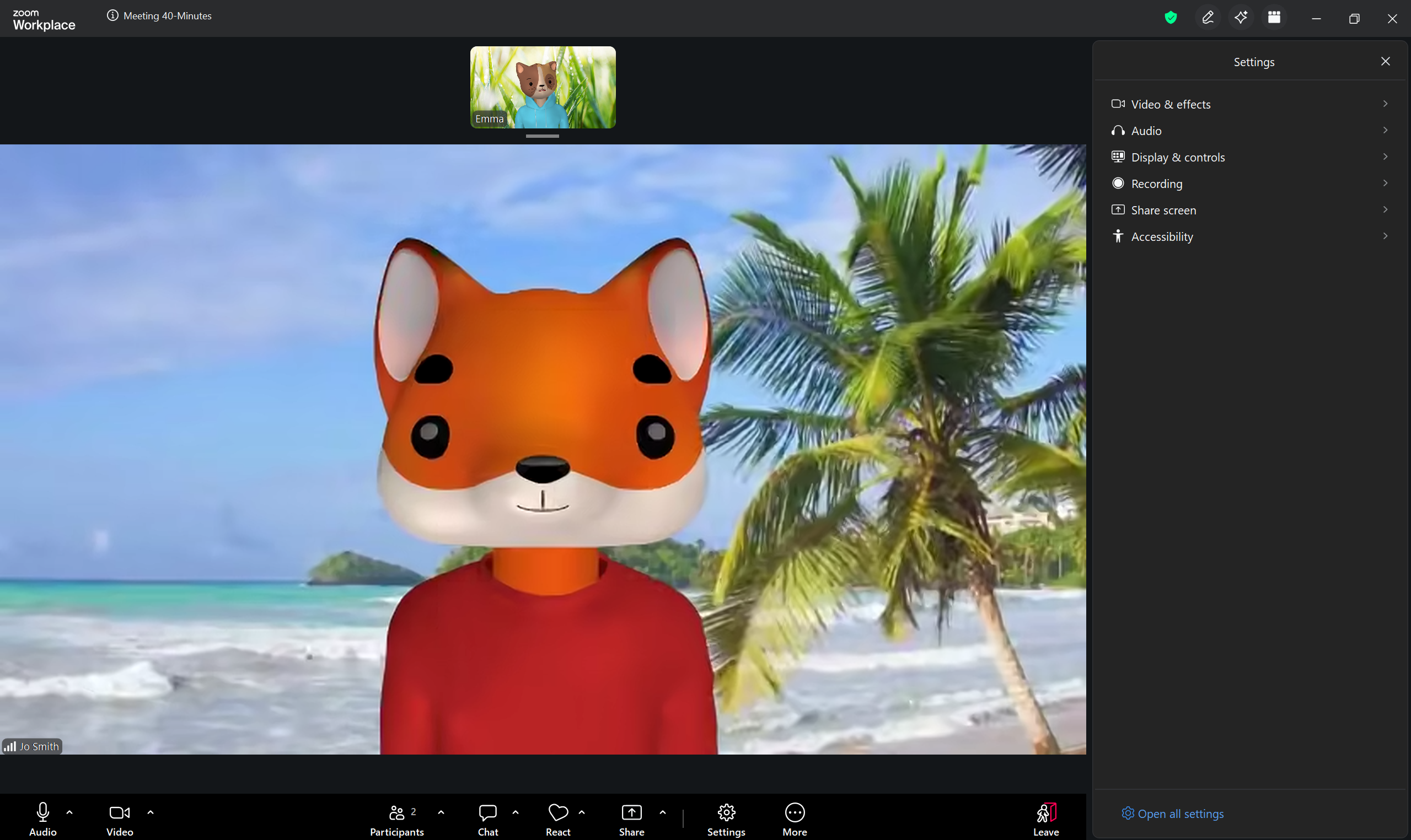Mute the microphone with the Audio button
The width and height of the screenshot is (1411, 840).
click(43, 819)
